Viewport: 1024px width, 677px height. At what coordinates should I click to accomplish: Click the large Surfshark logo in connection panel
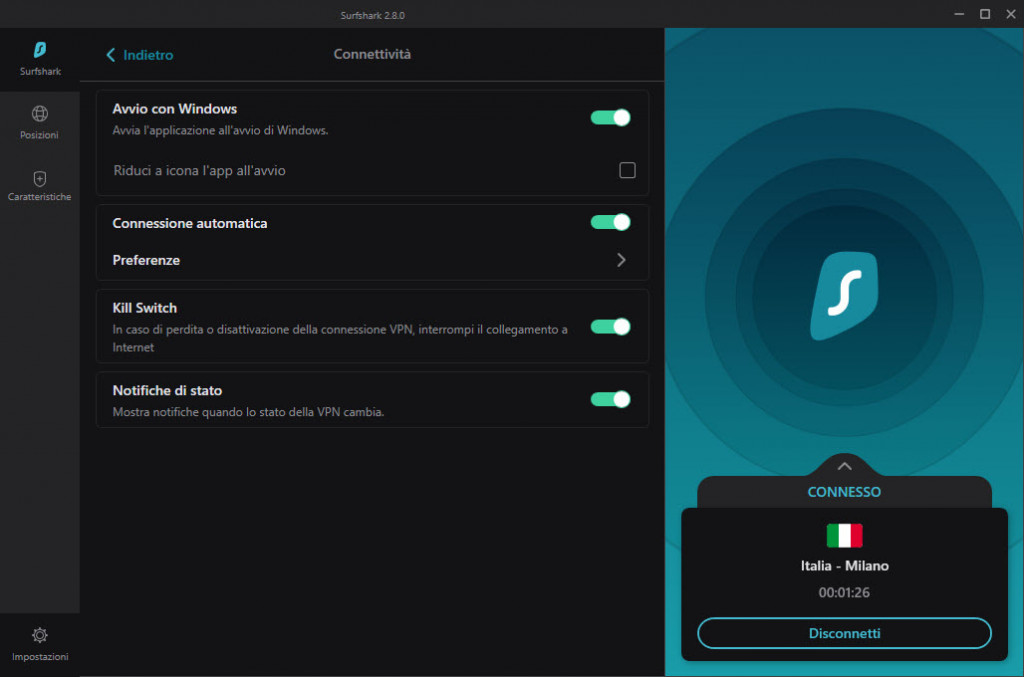pos(844,296)
